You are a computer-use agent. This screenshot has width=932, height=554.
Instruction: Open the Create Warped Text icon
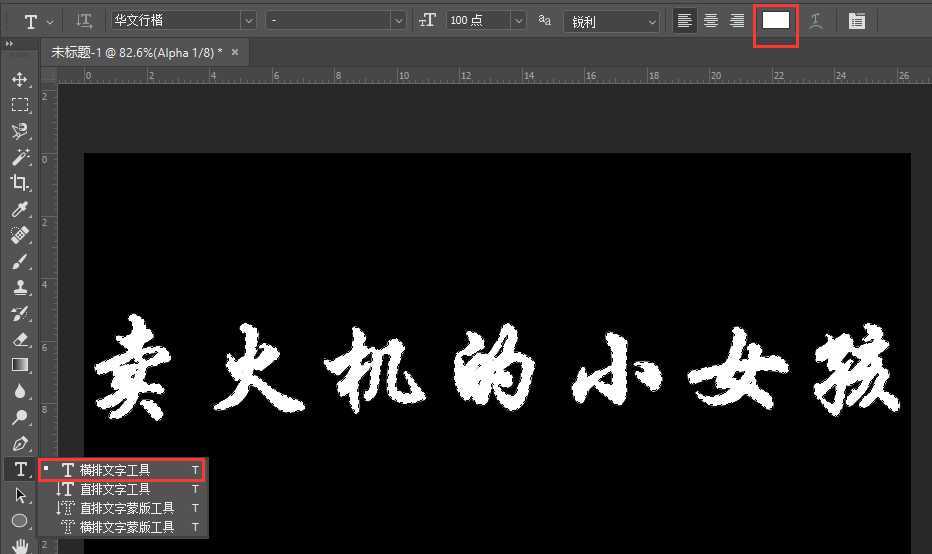(816, 21)
